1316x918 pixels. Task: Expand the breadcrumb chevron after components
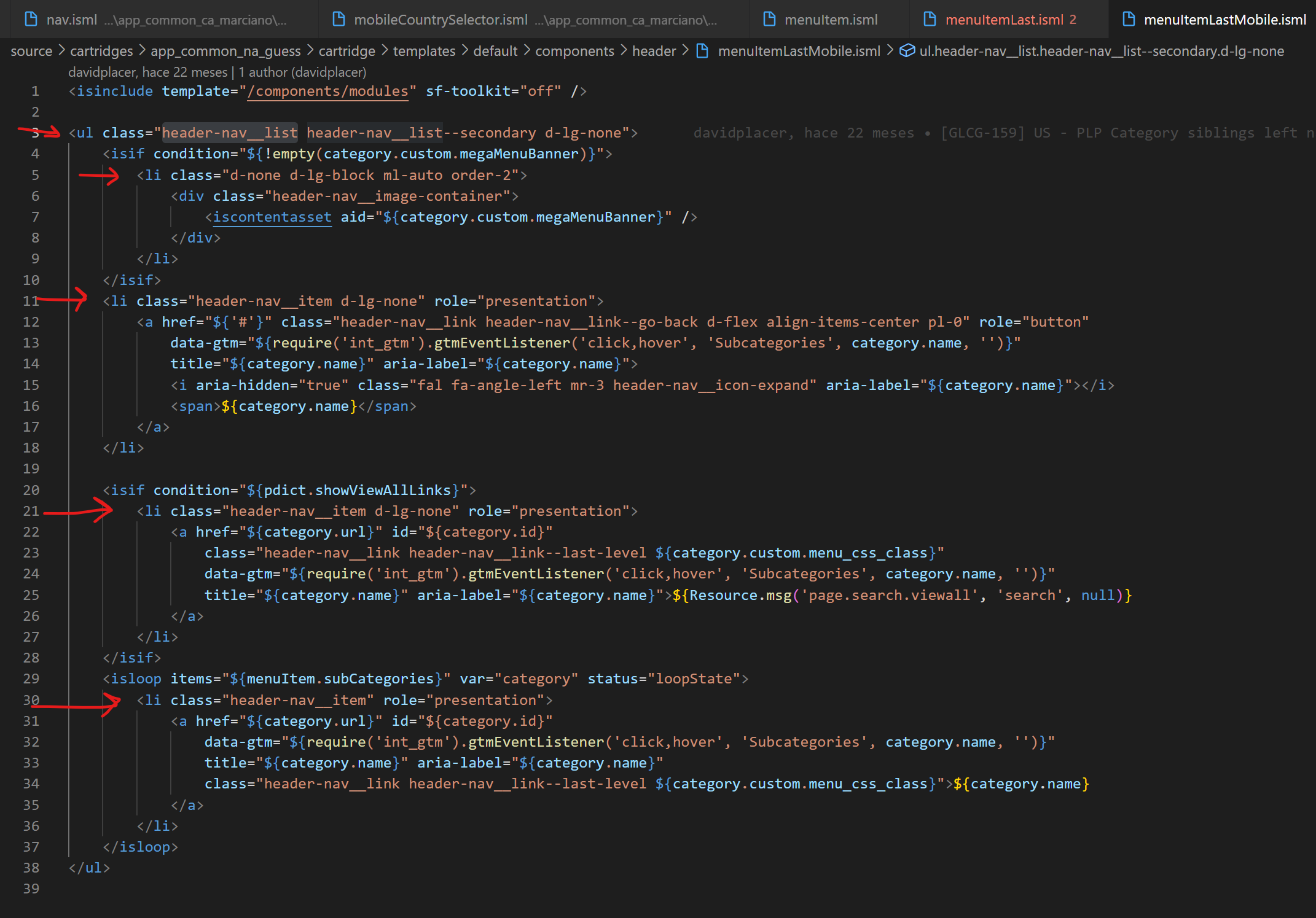click(624, 51)
